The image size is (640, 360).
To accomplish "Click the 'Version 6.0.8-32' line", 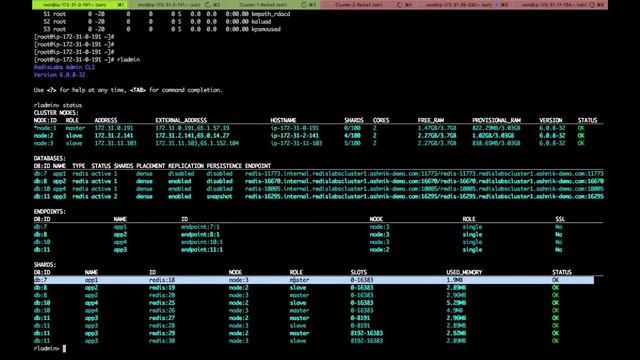I will pos(60,75).
